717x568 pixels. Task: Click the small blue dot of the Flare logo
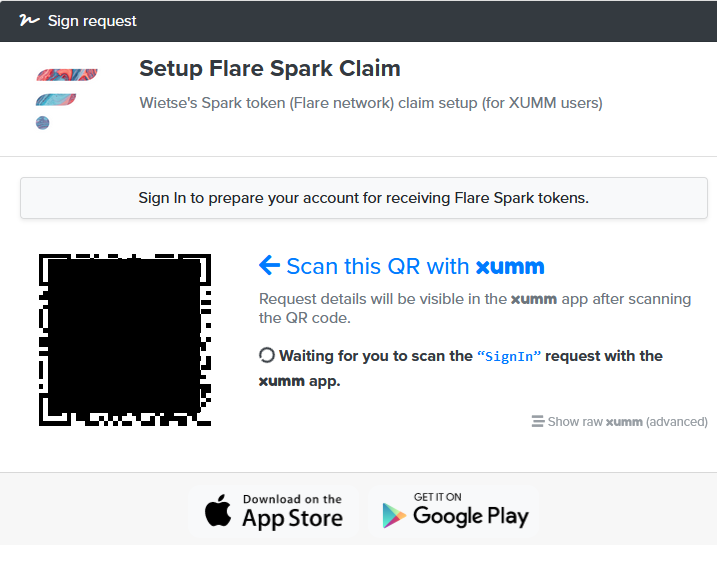tap(43, 123)
